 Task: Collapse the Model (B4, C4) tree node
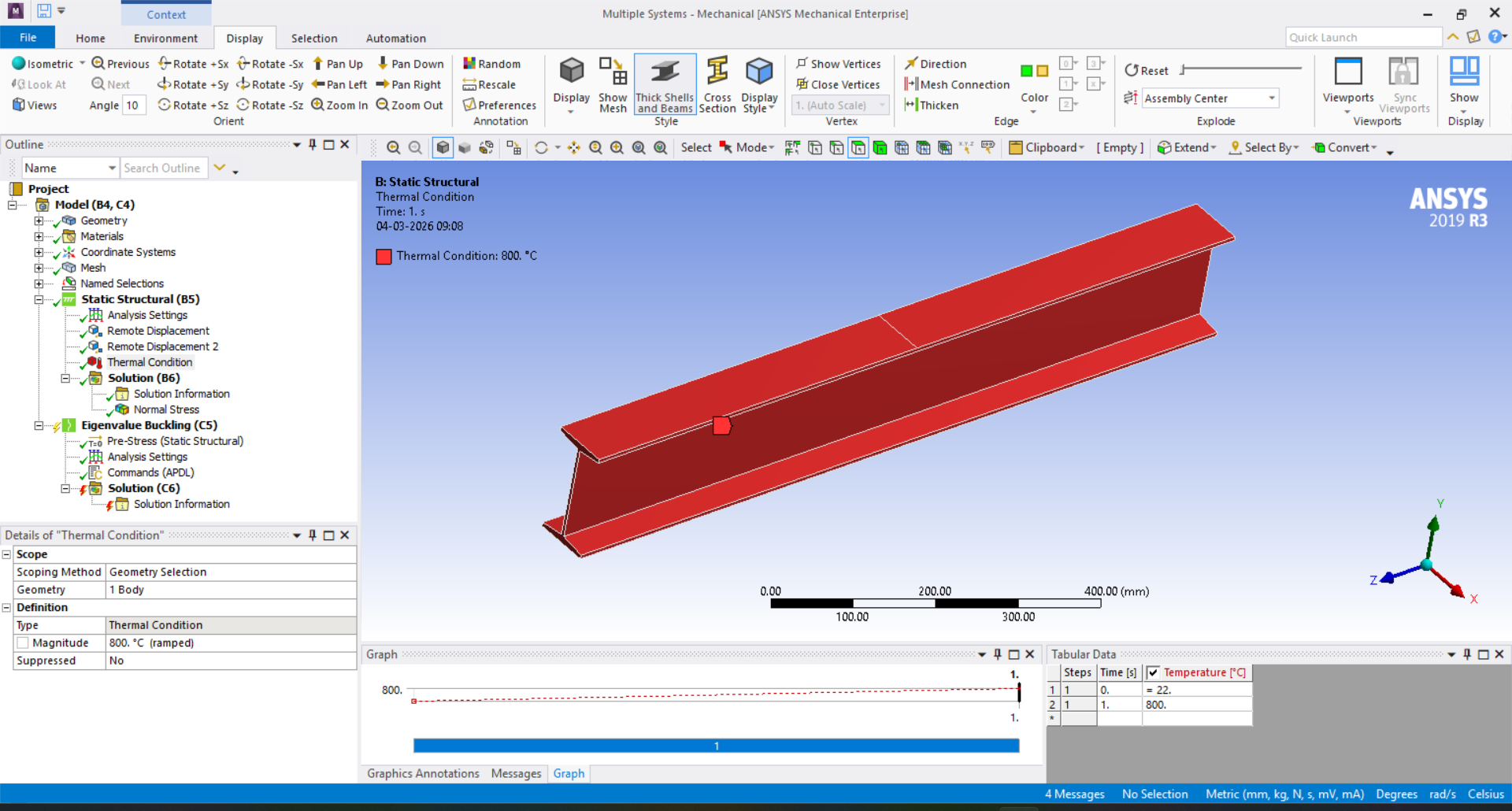pyautogui.click(x=13, y=205)
